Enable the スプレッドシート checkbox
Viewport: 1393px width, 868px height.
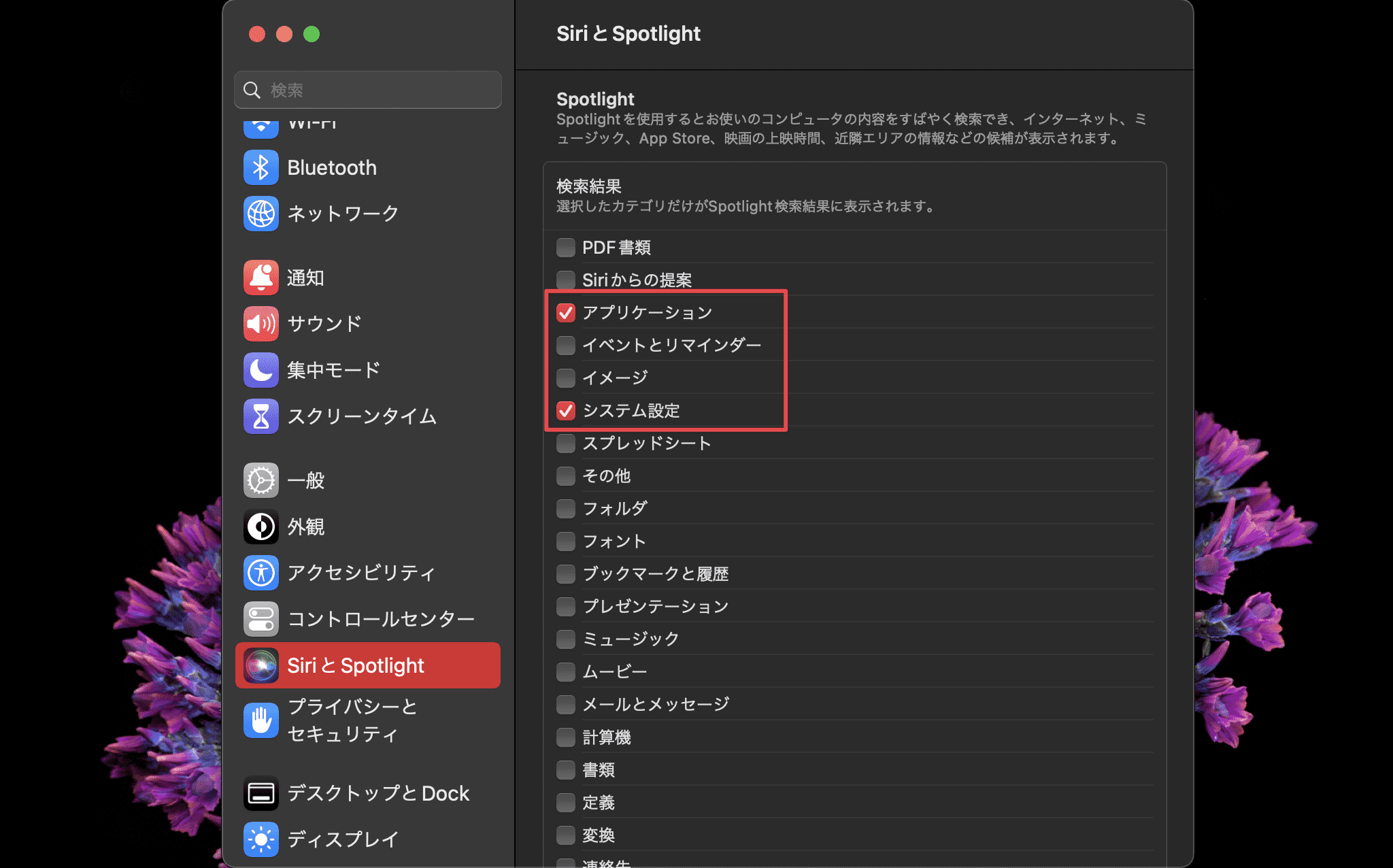pyautogui.click(x=566, y=444)
